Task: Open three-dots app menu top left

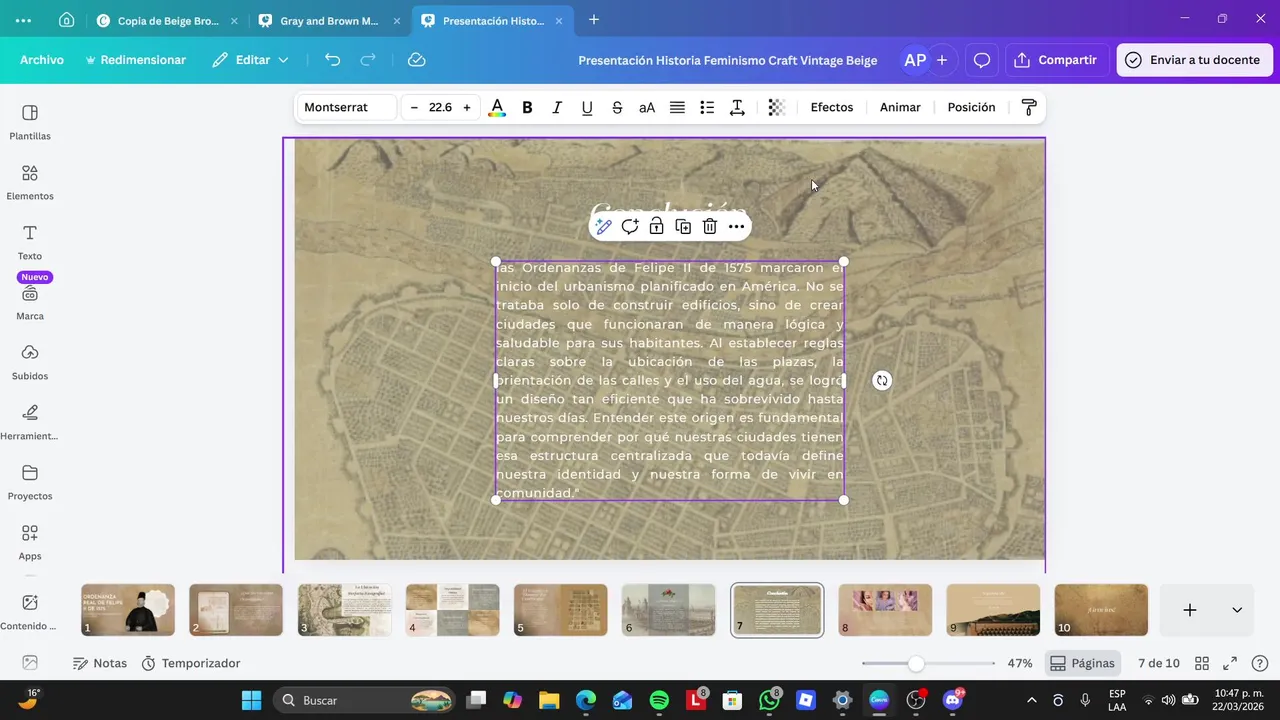Action: coord(23,20)
